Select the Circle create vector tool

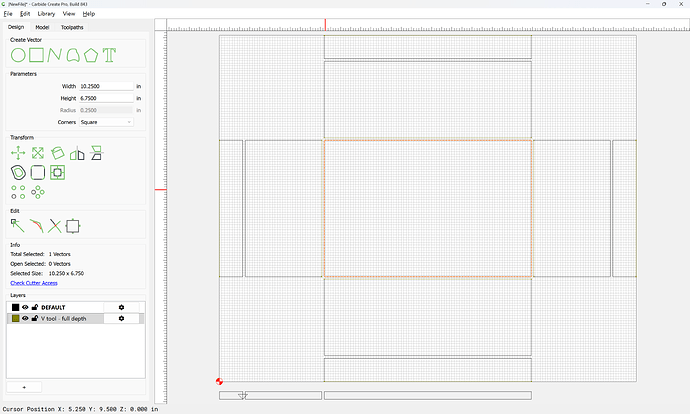tap(18, 55)
